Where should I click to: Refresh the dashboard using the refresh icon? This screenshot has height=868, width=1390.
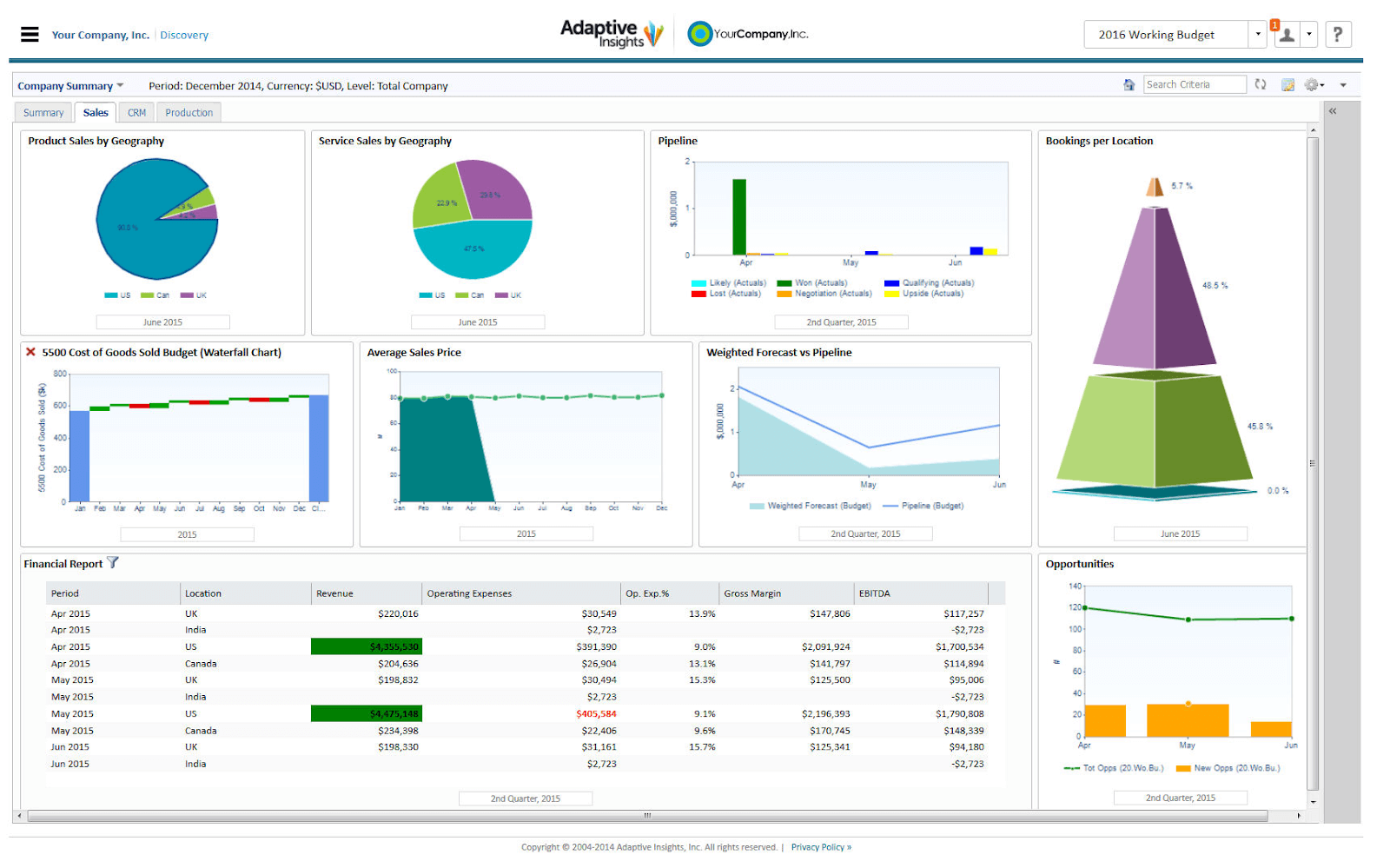1261,84
